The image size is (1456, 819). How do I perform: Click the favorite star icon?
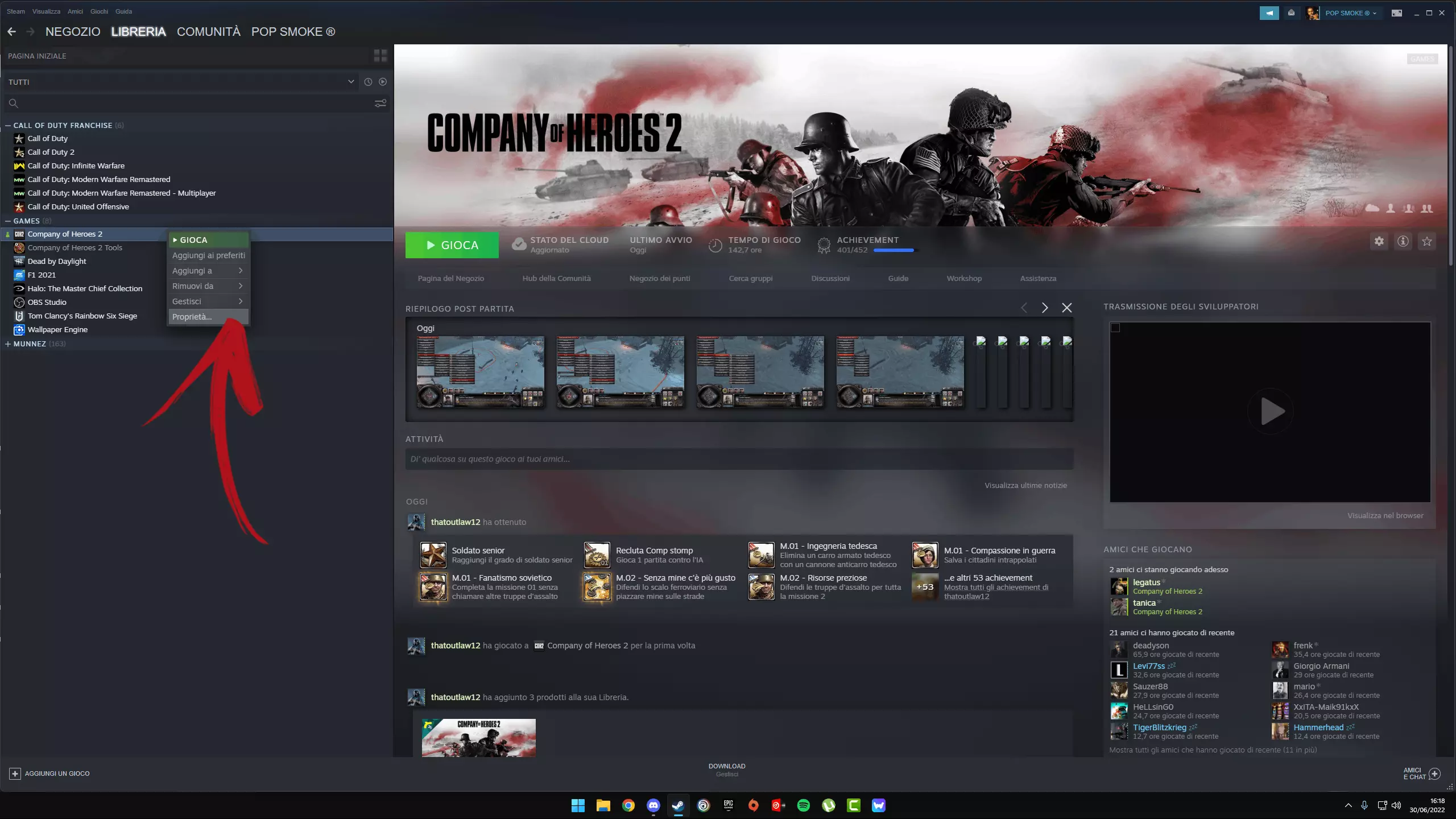(x=1427, y=242)
